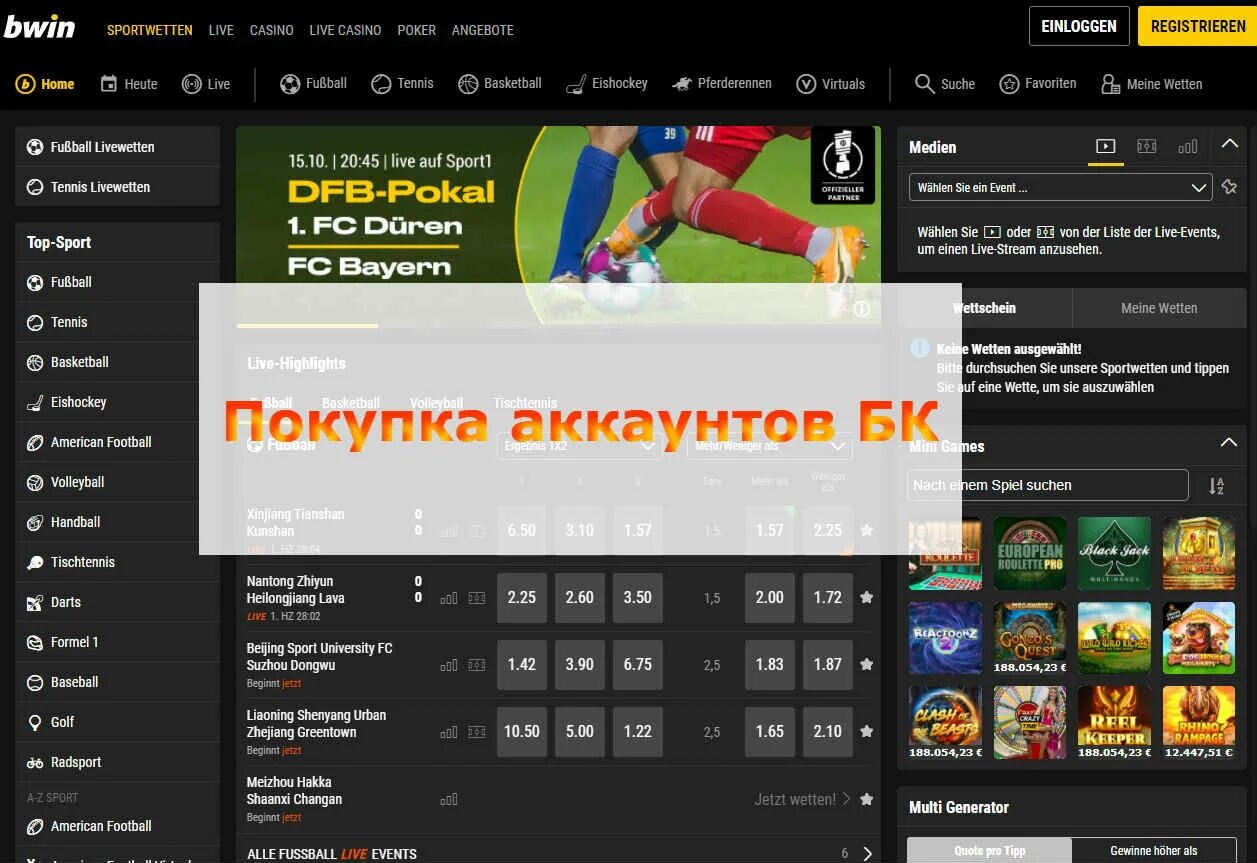This screenshot has width=1257, height=863.
Task: Open CASINO in top menu
Action: tap(272, 30)
